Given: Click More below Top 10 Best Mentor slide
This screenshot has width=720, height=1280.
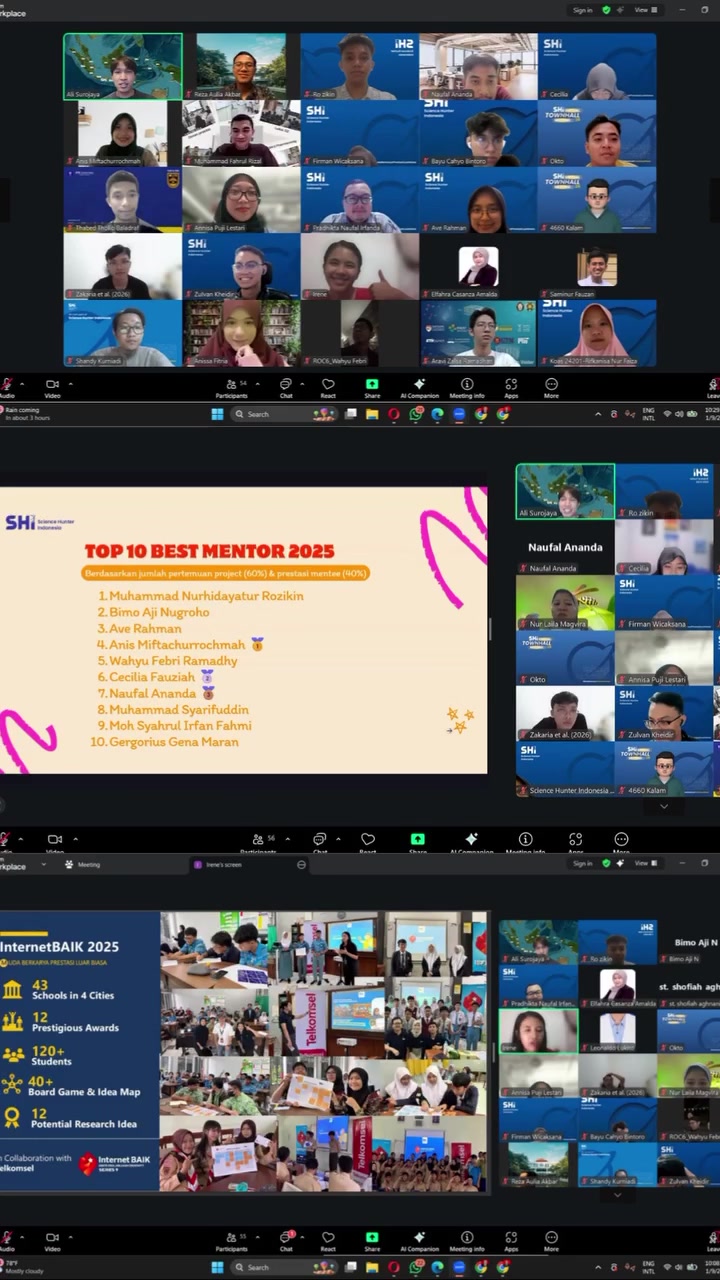Looking at the screenshot, I should [x=621, y=843].
